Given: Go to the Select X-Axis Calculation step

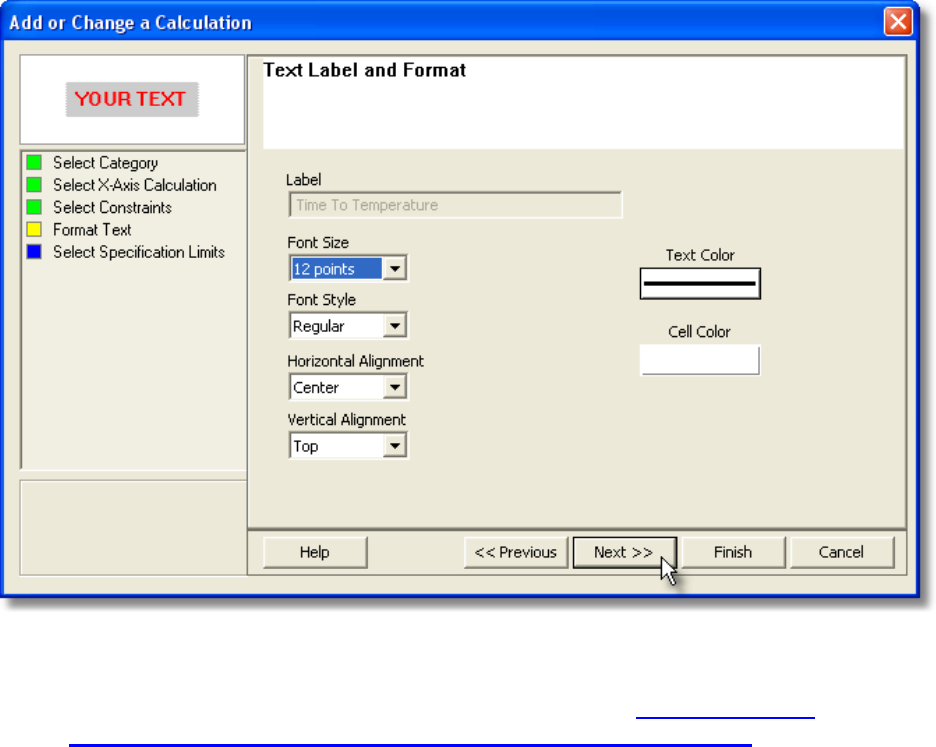Looking at the screenshot, I should point(135,185).
